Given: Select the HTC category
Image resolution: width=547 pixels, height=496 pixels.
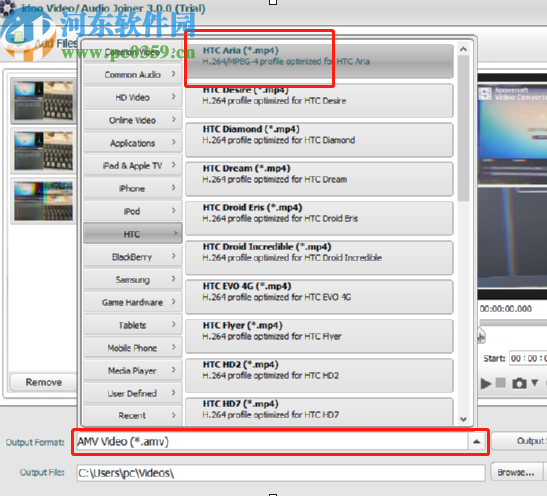Looking at the screenshot, I should (x=133, y=234).
